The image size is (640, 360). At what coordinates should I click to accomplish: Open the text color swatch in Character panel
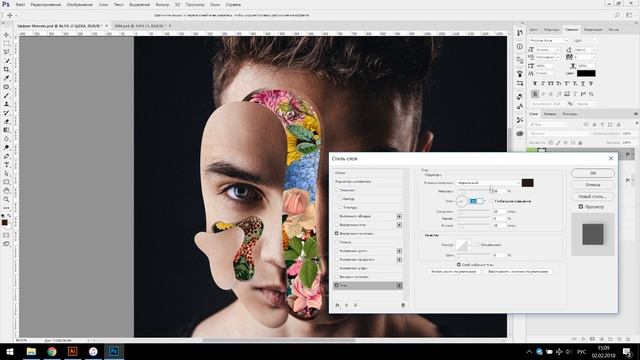pos(586,73)
